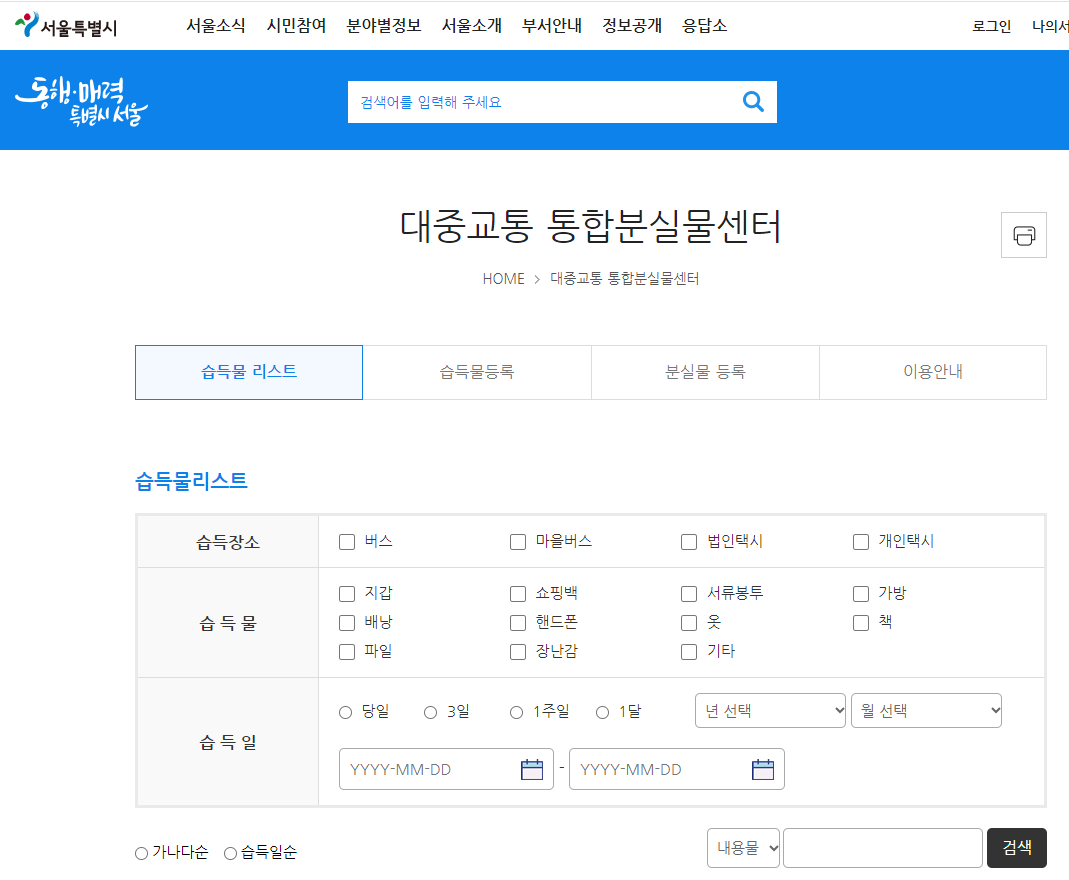1069x880 pixels.
Task: Click the search magnifier icon
Action: pyautogui.click(x=752, y=101)
